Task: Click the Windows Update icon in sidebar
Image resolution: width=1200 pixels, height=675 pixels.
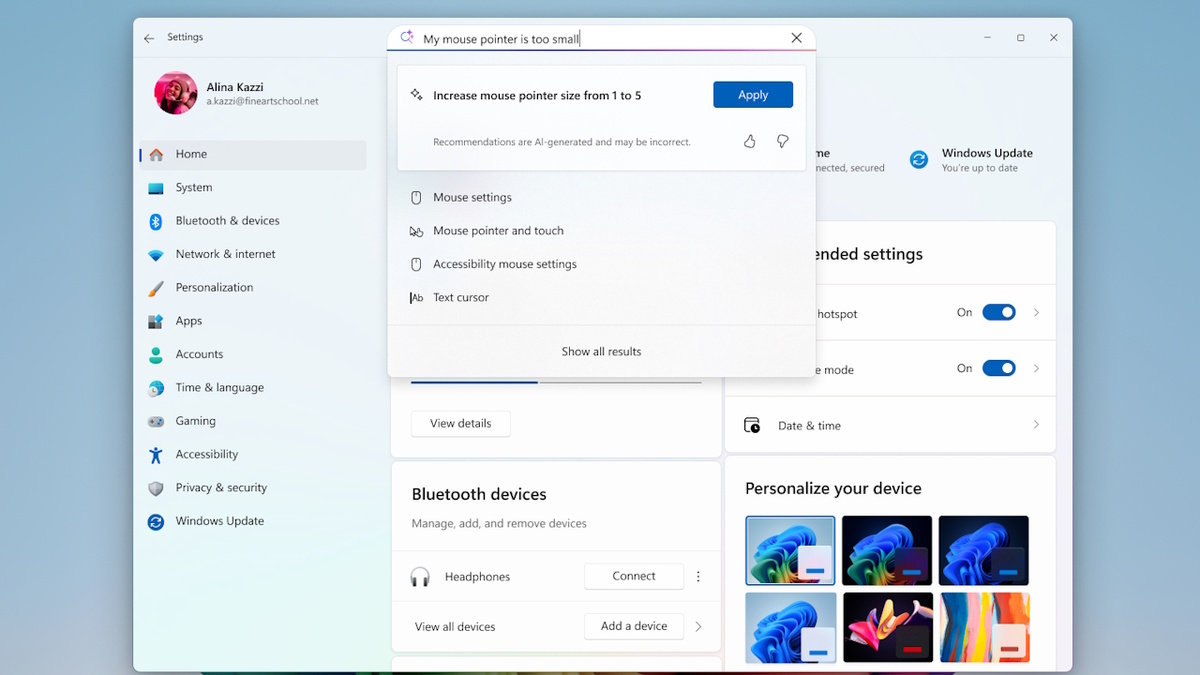Action: 156,522
